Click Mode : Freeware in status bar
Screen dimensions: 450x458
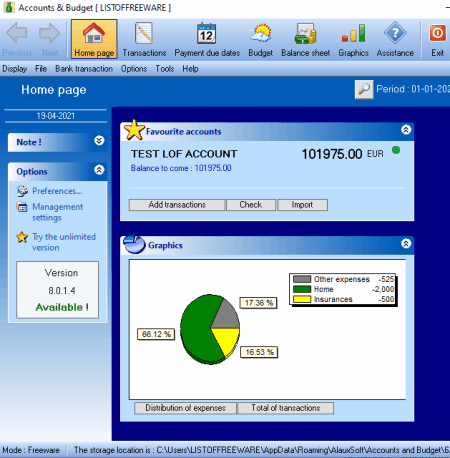(31, 450)
